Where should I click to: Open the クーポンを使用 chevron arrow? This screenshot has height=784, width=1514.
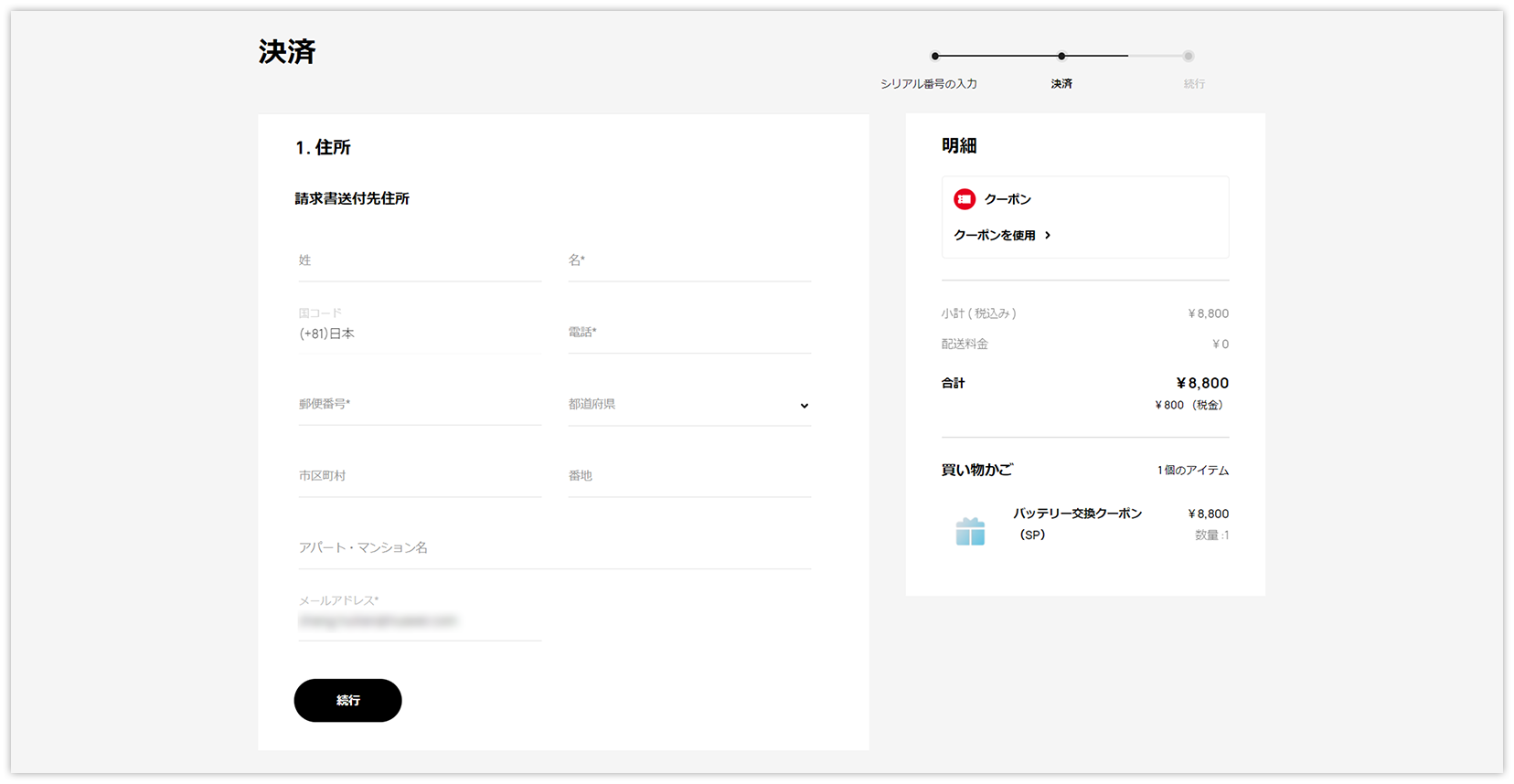tap(1048, 236)
